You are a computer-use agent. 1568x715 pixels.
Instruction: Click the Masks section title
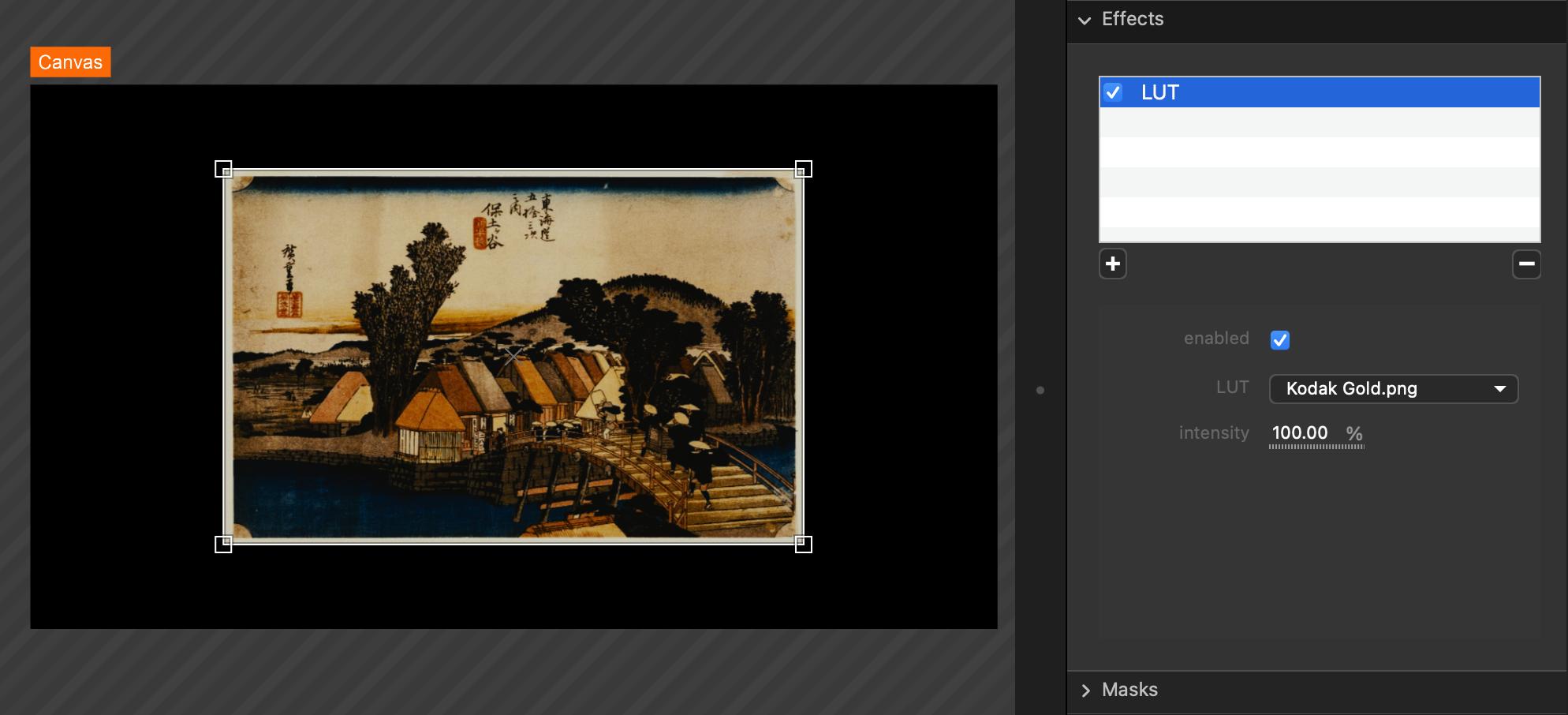click(x=1129, y=690)
